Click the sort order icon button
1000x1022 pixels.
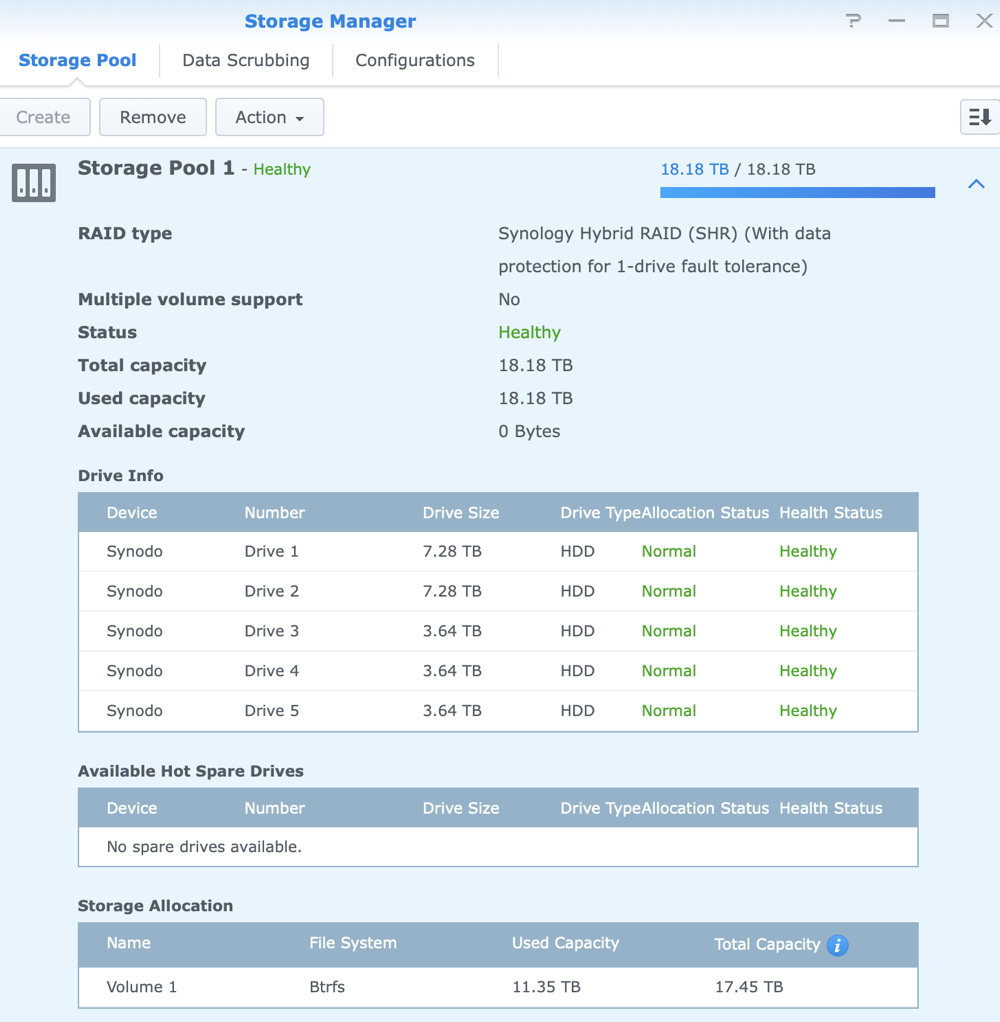(x=978, y=117)
